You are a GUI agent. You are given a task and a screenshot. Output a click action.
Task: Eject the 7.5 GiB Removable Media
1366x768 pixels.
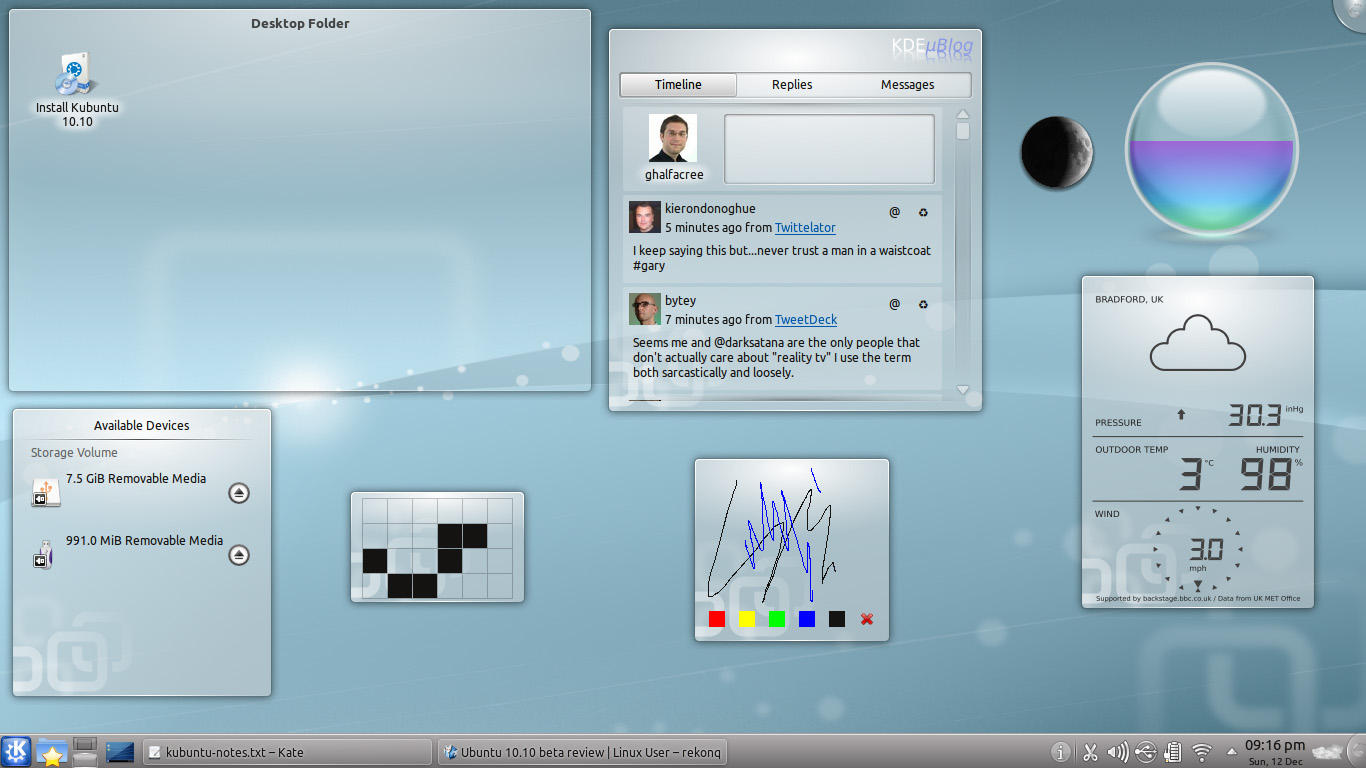(239, 493)
